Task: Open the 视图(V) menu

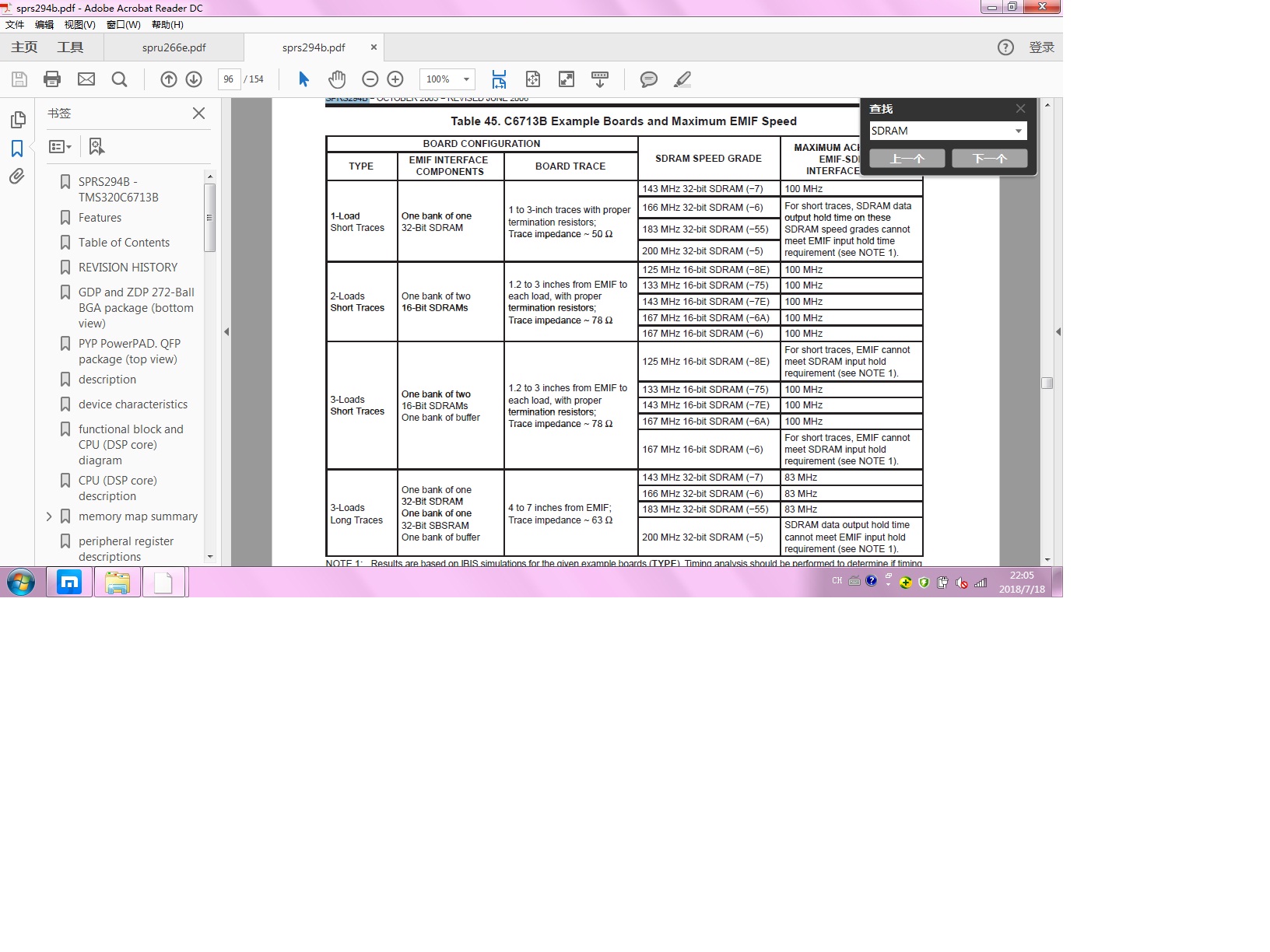Action: (x=79, y=25)
